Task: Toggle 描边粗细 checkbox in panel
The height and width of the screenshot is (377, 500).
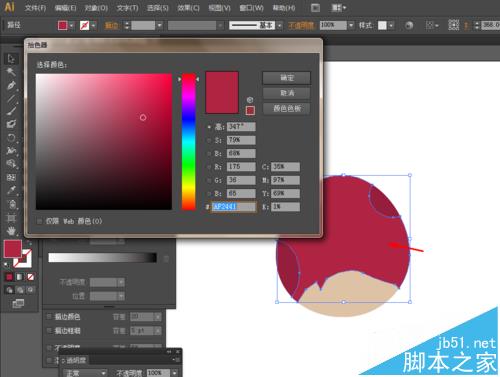Action: coord(49,331)
